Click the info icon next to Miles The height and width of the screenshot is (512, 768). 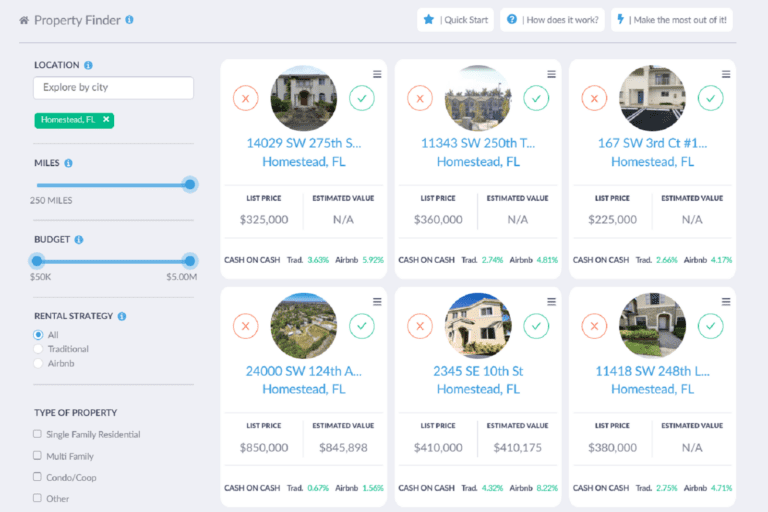pos(69,163)
